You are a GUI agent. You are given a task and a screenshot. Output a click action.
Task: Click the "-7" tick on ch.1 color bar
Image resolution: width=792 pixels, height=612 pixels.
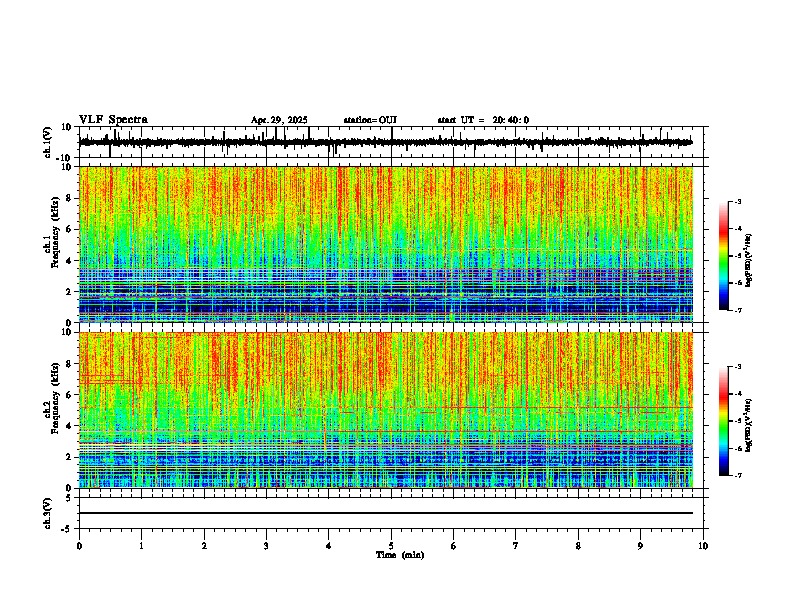(x=738, y=310)
